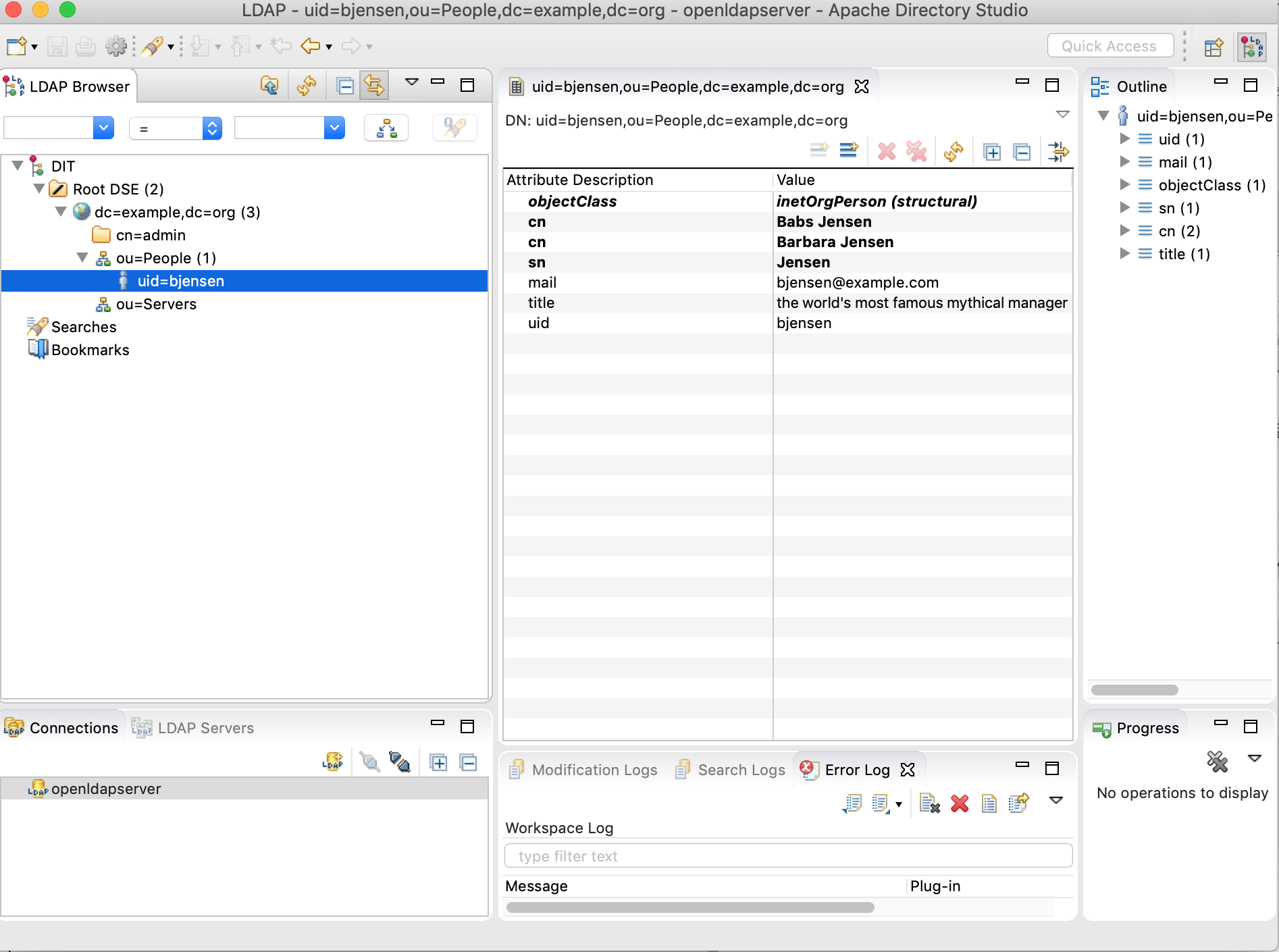Export the Error Log icon
This screenshot has height=952, width=1279.
pyautogui.click(x=852, y=803)
